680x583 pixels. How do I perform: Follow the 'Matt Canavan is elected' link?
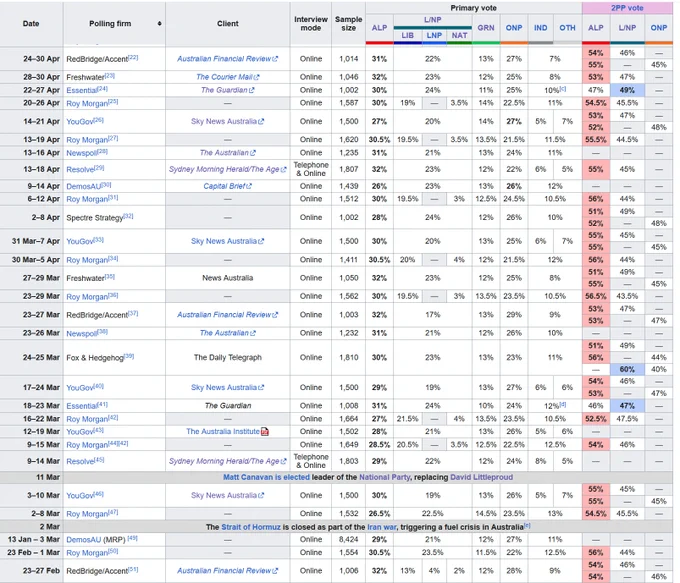pos(266,477)
